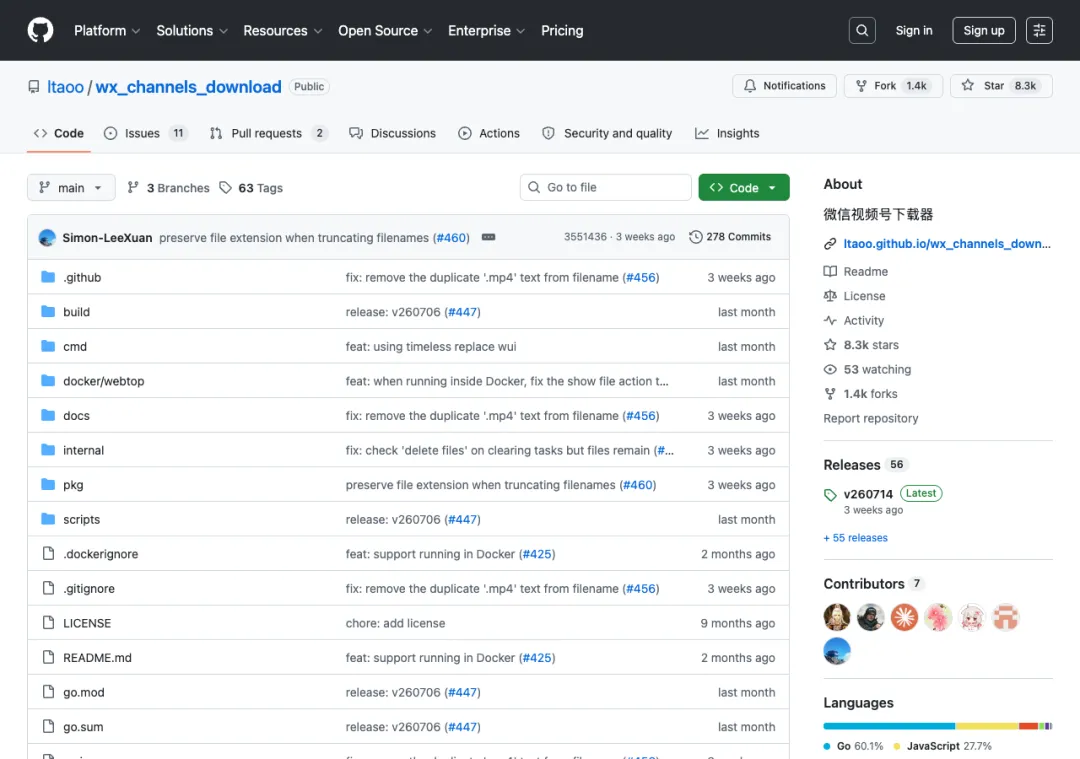Open the Contributors 7 heading link
The height and width of the screenshot is (759, 1080).
[873, 584]
